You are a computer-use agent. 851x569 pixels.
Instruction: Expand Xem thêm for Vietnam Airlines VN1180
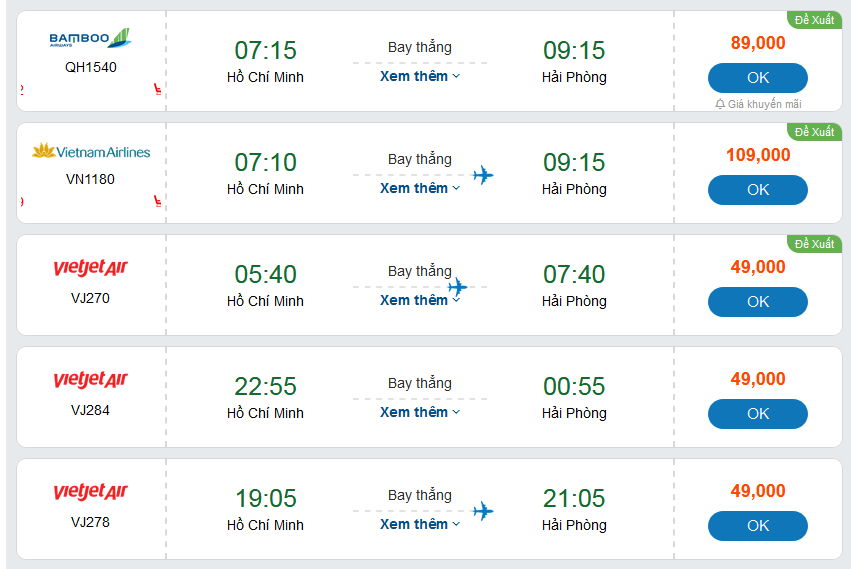coord(420,188)
